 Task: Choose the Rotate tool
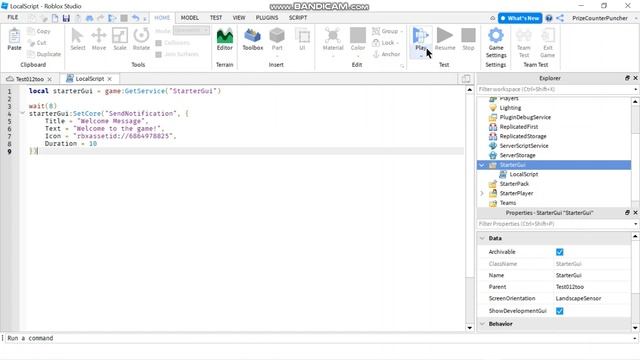(141, 39)
